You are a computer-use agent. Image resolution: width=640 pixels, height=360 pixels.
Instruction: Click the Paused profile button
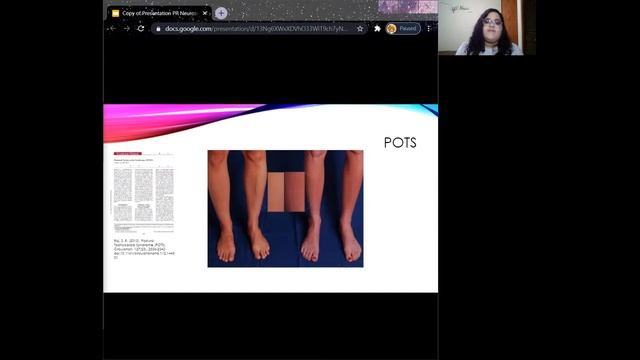(403, 29)
